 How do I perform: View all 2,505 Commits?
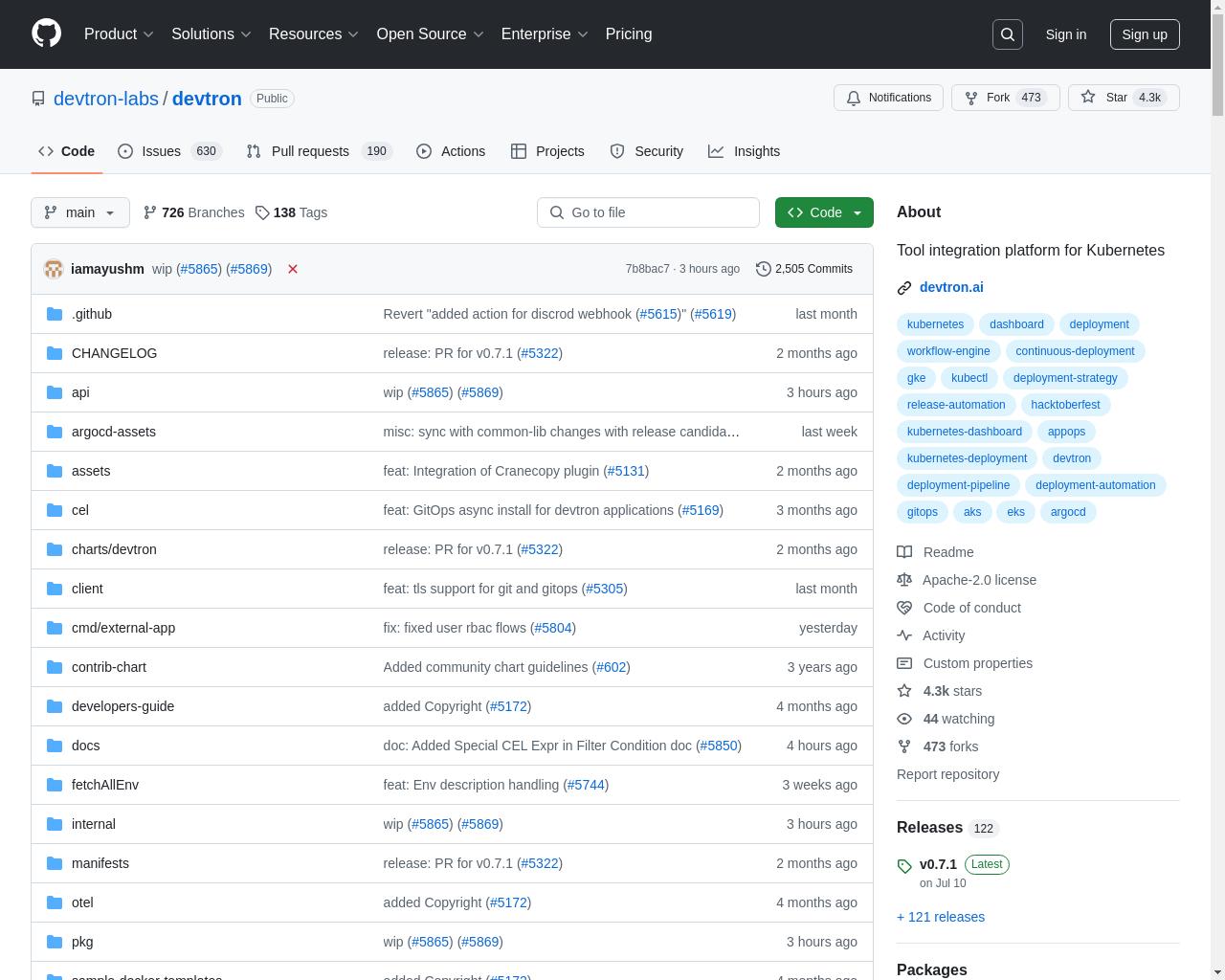(x=804, y=269)
